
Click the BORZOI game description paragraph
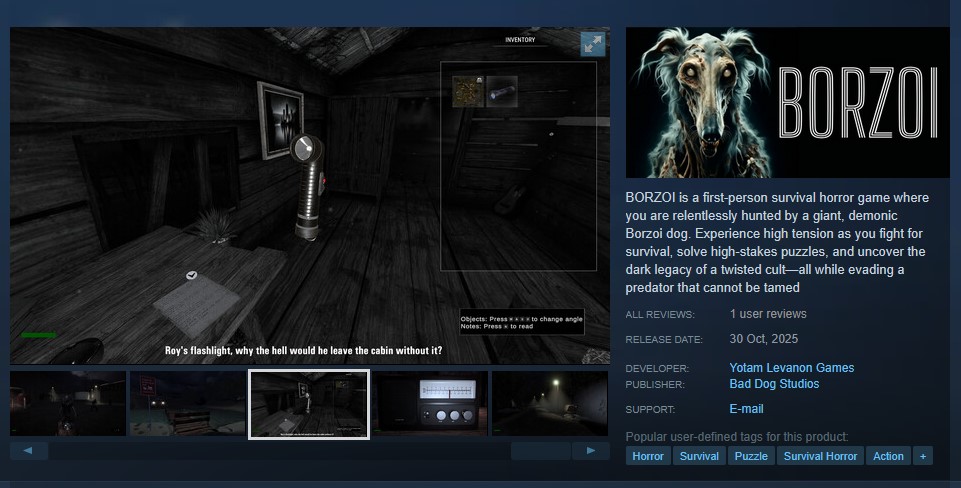point(777,243)
